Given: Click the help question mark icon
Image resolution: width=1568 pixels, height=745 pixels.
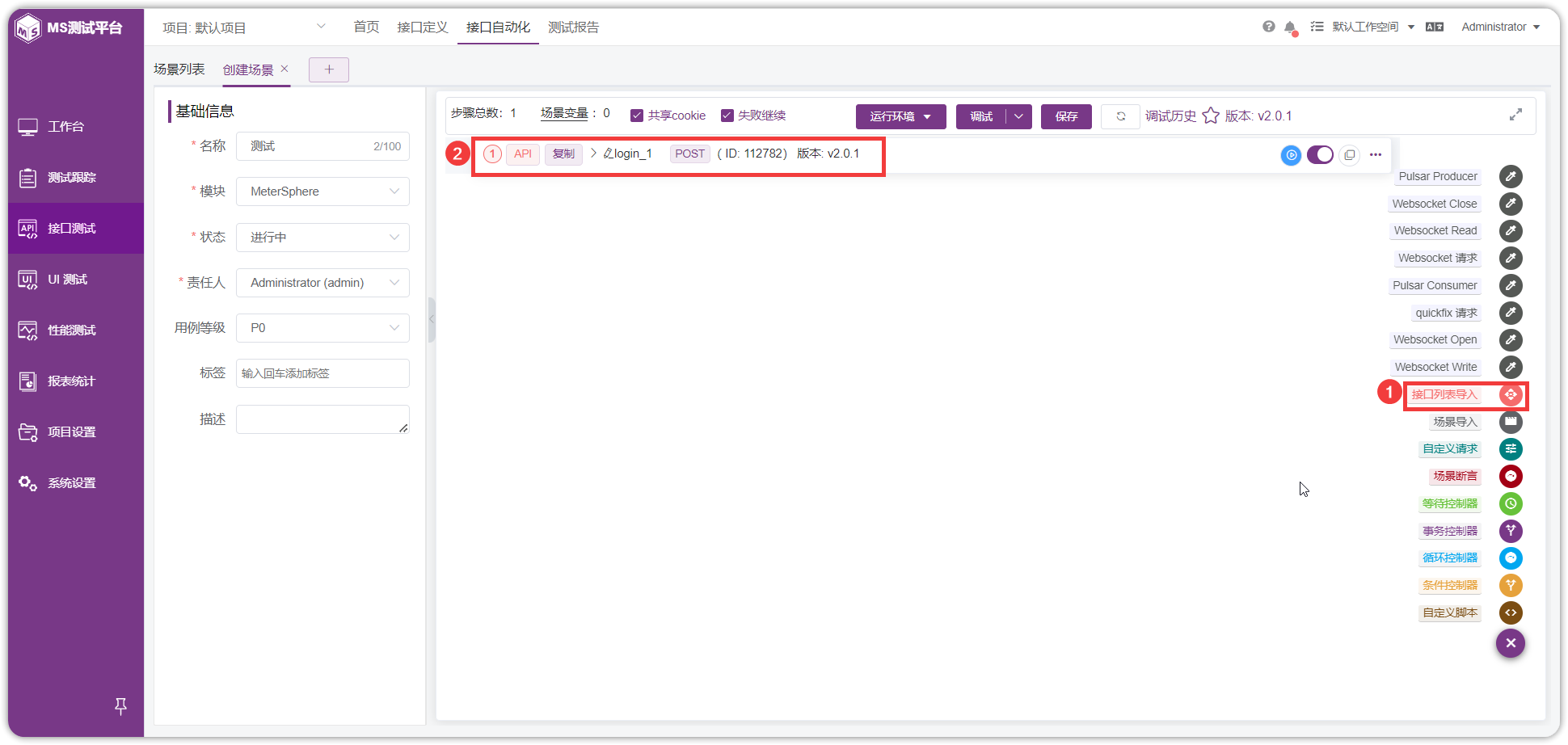Looking at the screenshot, I should point(1269,27).
